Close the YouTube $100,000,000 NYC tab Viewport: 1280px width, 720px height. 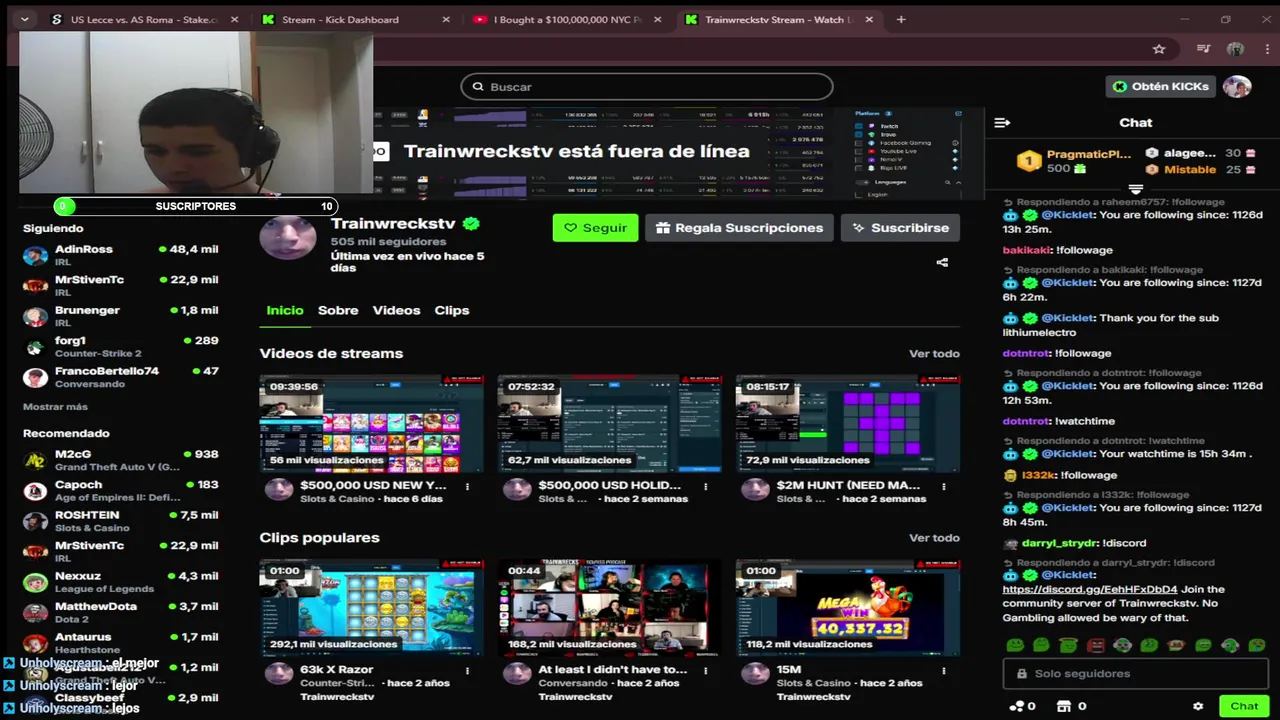[658, 19]
